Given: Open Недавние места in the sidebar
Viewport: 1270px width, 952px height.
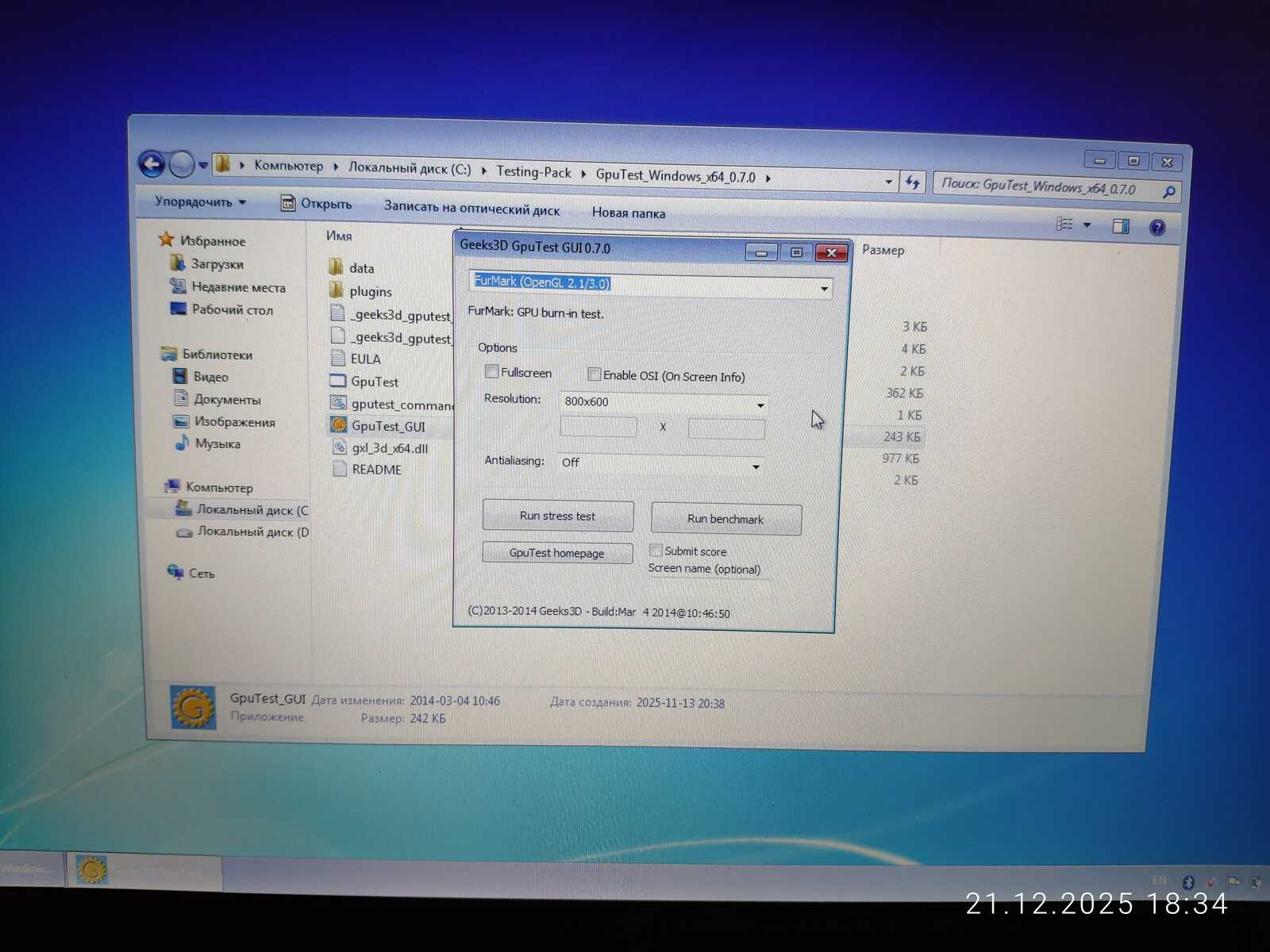Looking at the screenshot, I should [238, 287].
